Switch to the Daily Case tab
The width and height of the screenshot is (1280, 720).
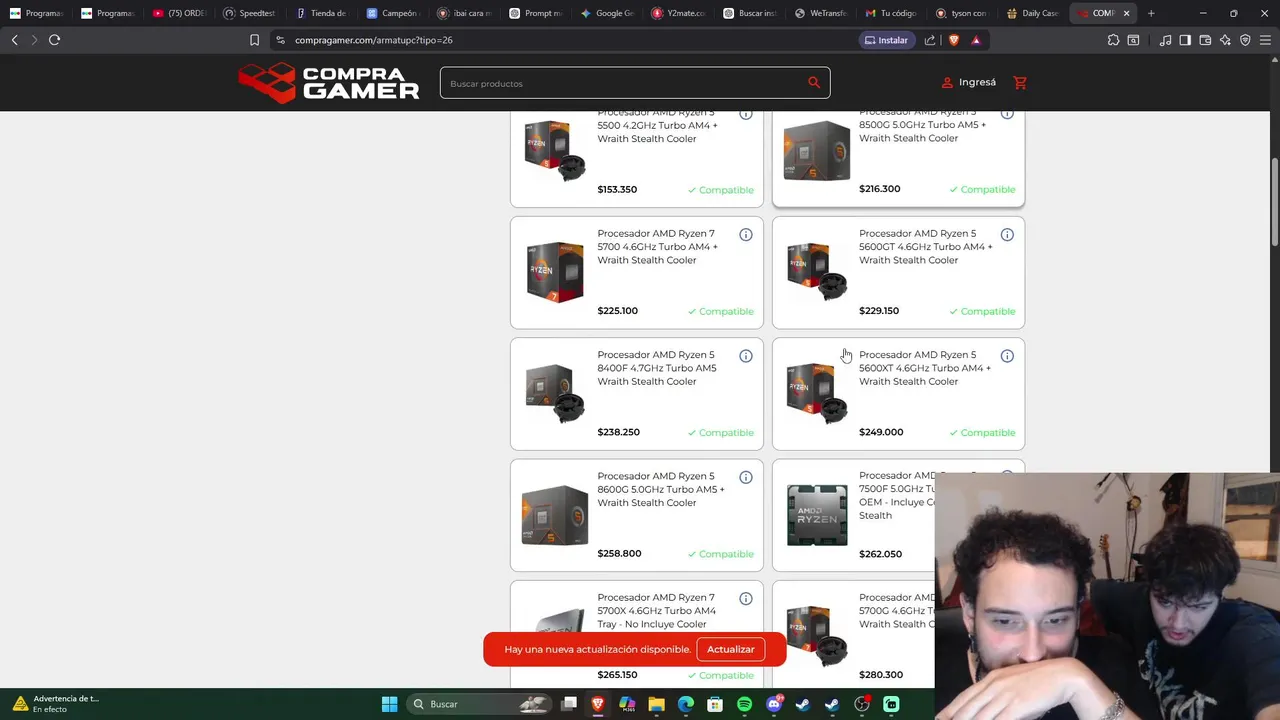pos(1033,13)
